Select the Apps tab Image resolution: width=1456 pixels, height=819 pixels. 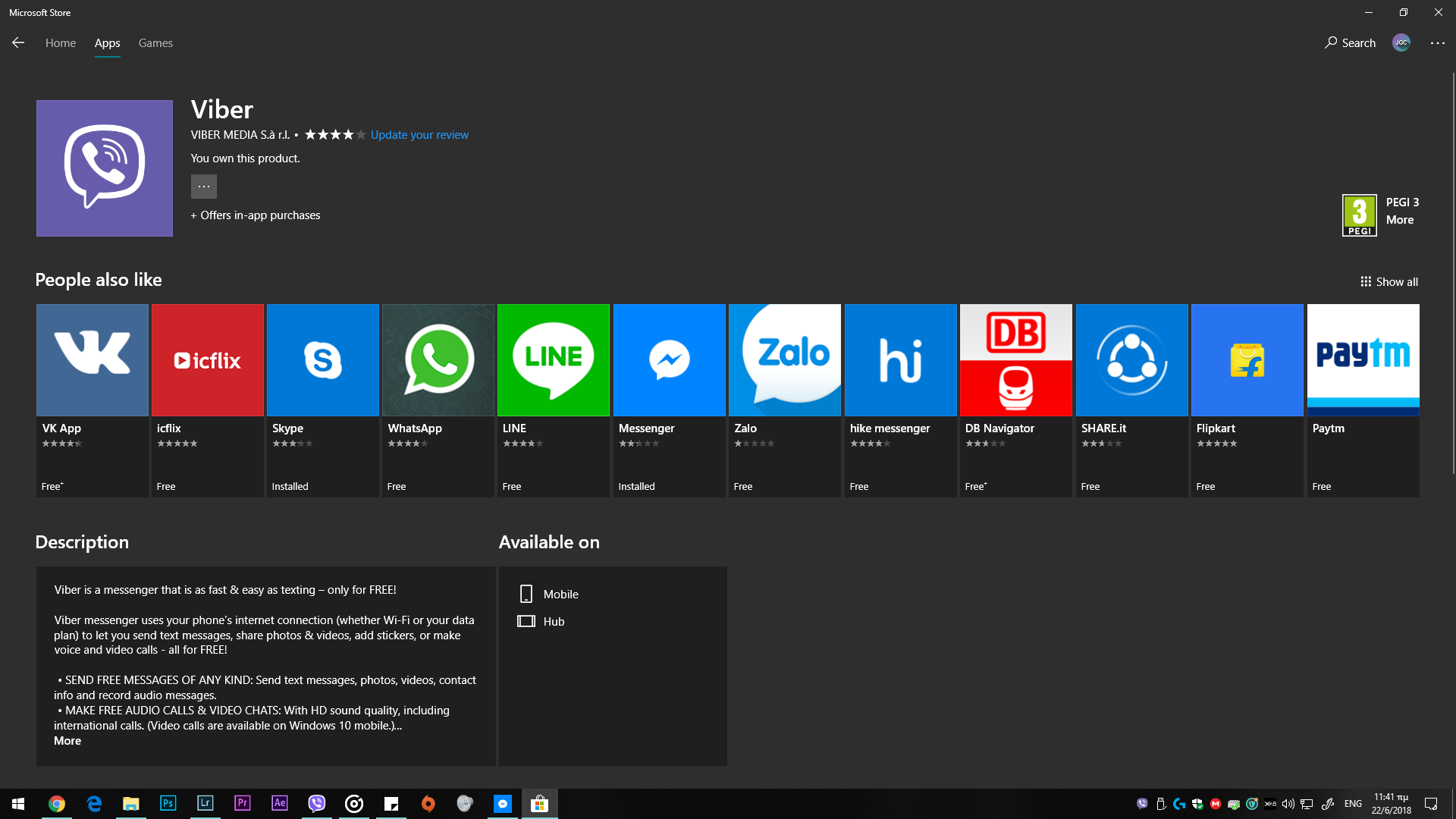coord(107,43)
